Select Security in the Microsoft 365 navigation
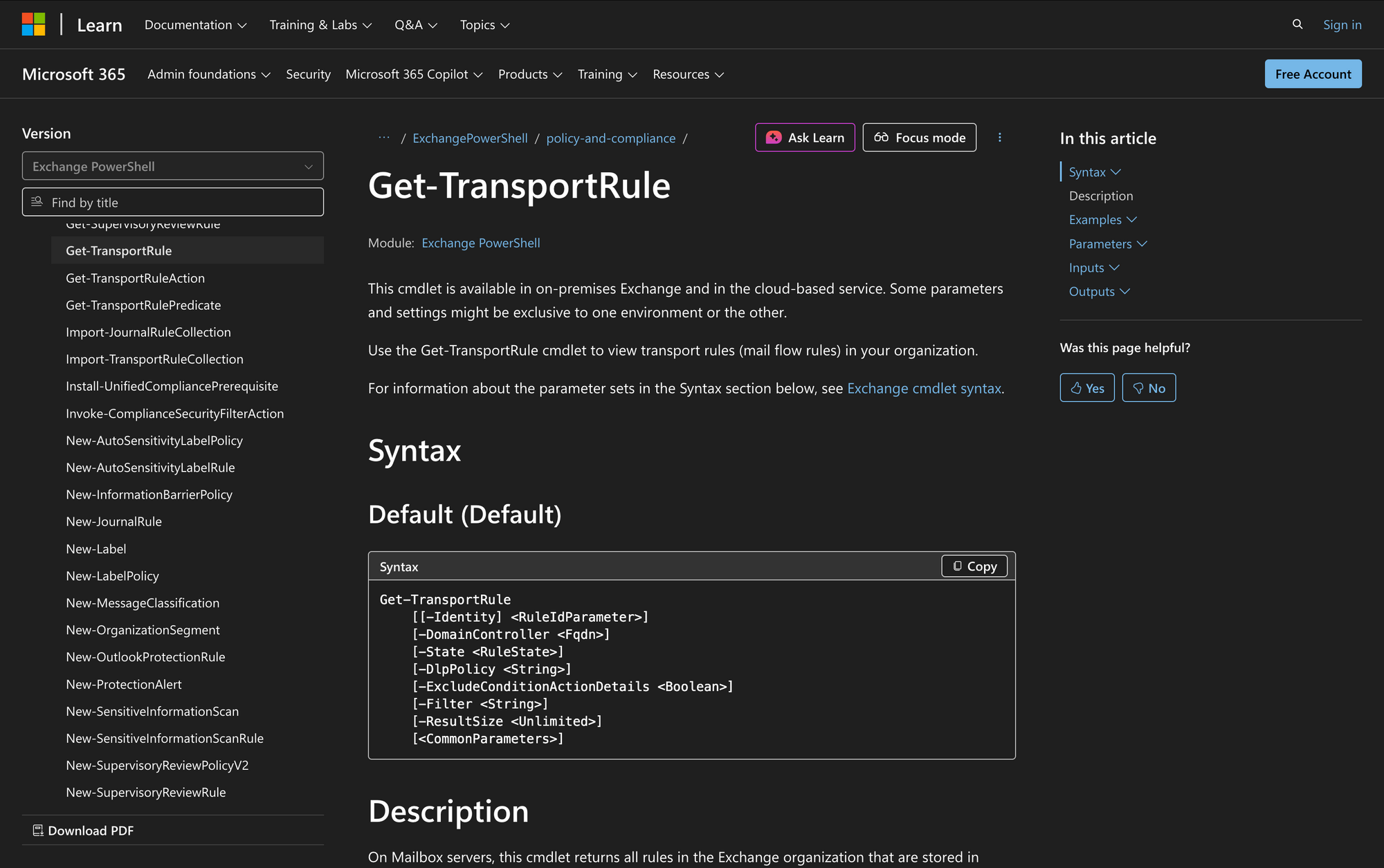 click(308, 74)
